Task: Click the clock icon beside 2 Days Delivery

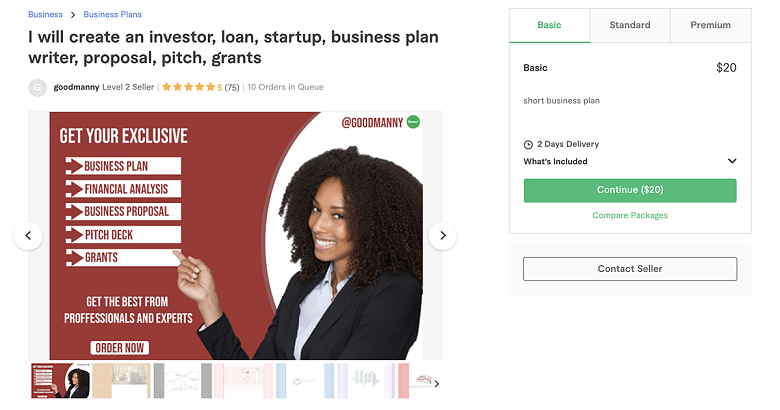Action: [x=528, y=144]
